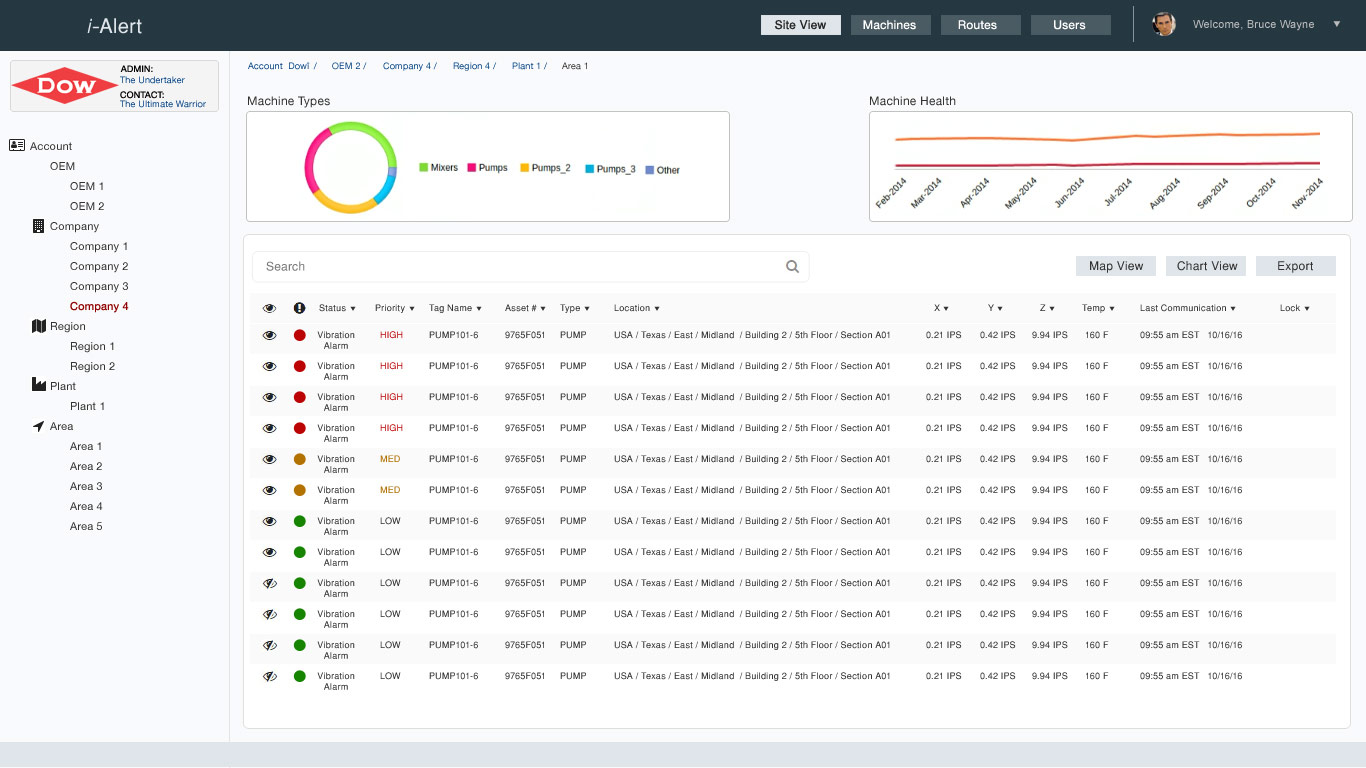Switch to the Machines tab
1366x768 pixels.
(x=889, y=25)
